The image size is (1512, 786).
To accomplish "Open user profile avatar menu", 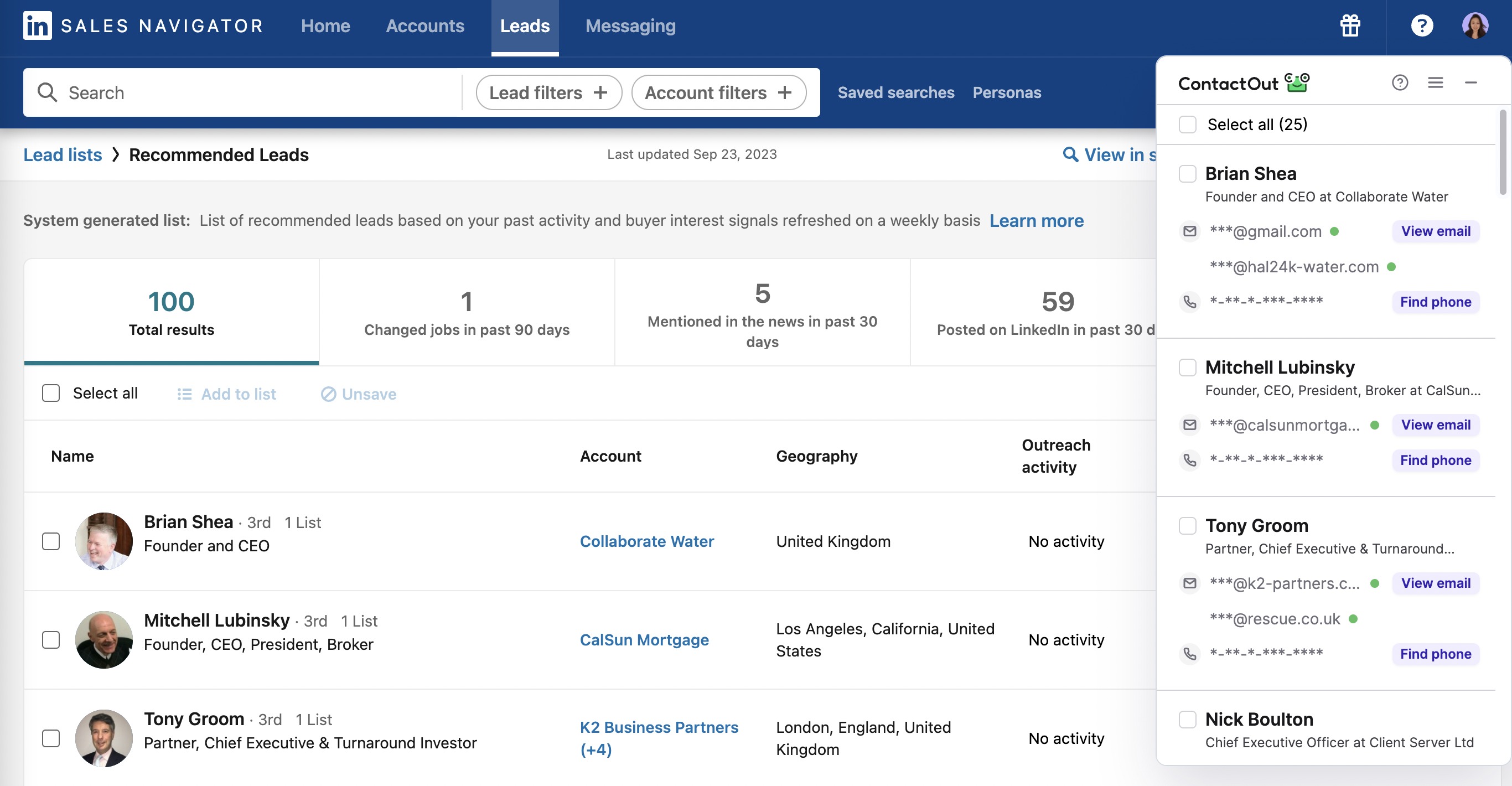I will point(1474,26).
